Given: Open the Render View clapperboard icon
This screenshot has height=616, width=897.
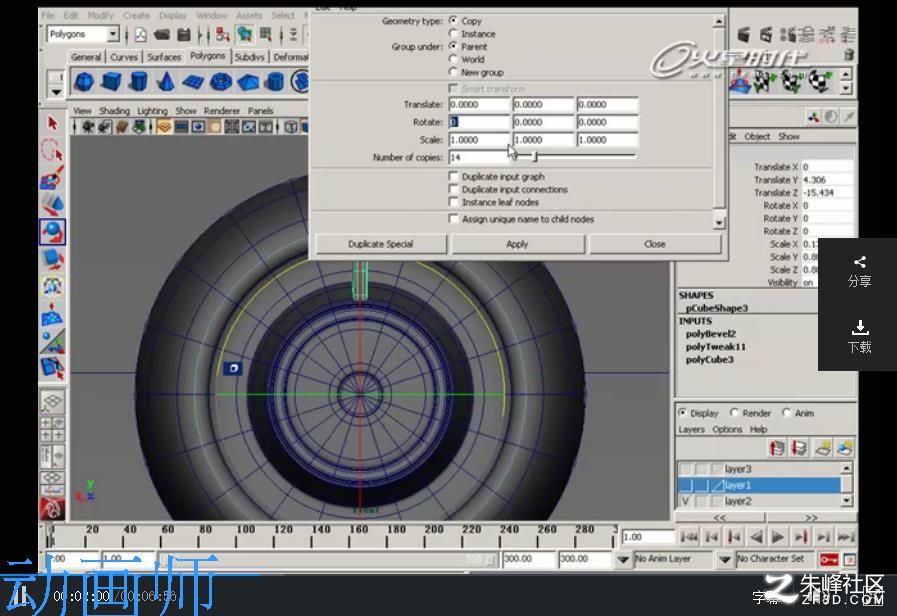Looking at the screenshot, I should coord(744,35).
